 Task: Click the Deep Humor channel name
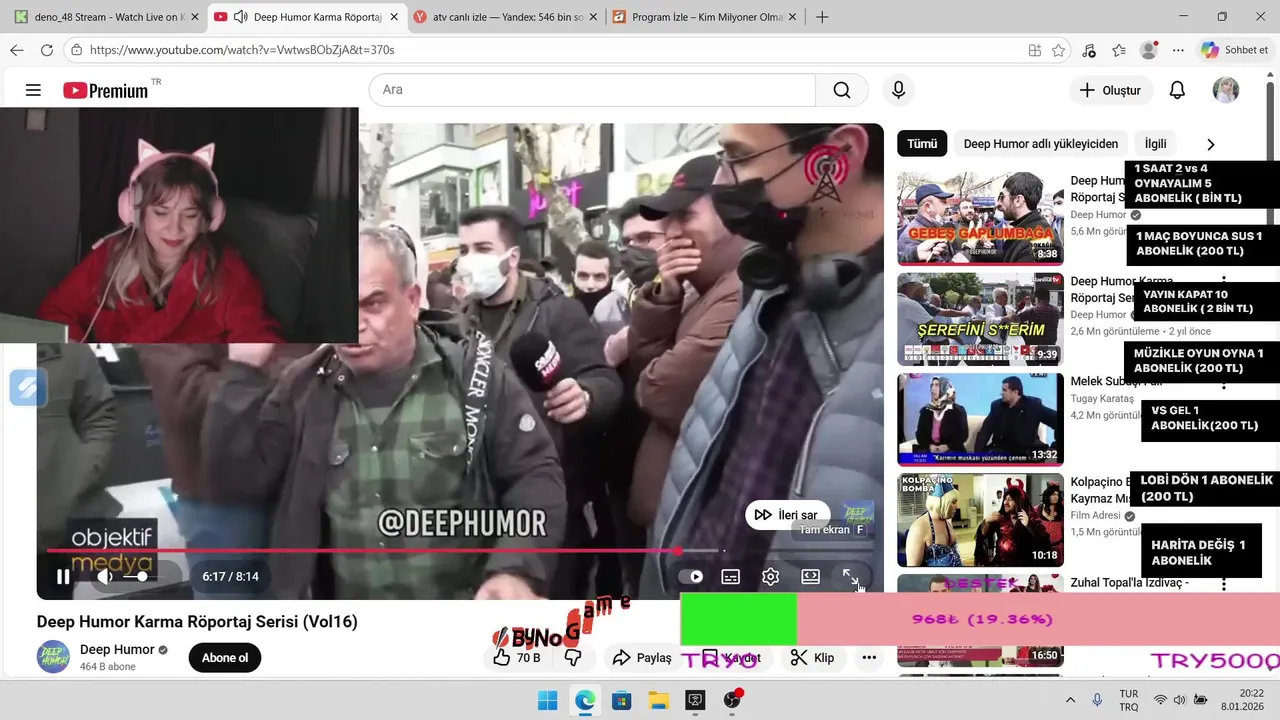(117, 649)
